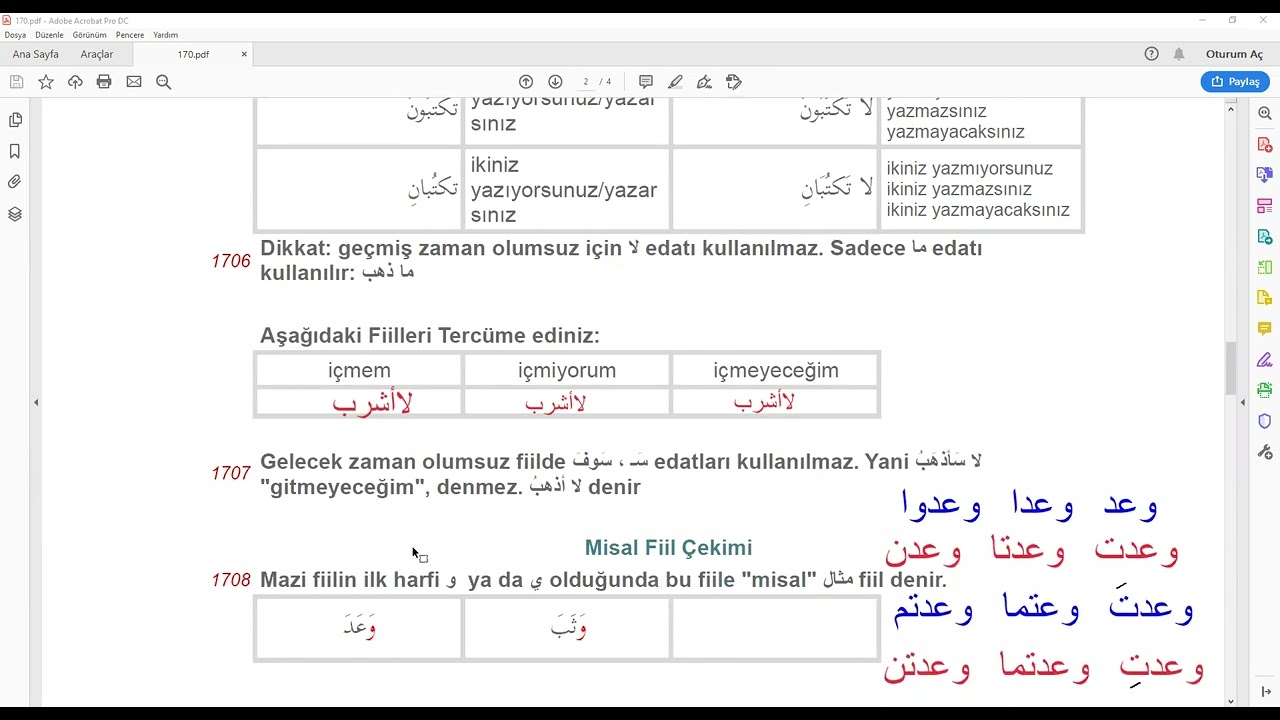
Task: Star the document as favorite
Action: pos(46,82)
